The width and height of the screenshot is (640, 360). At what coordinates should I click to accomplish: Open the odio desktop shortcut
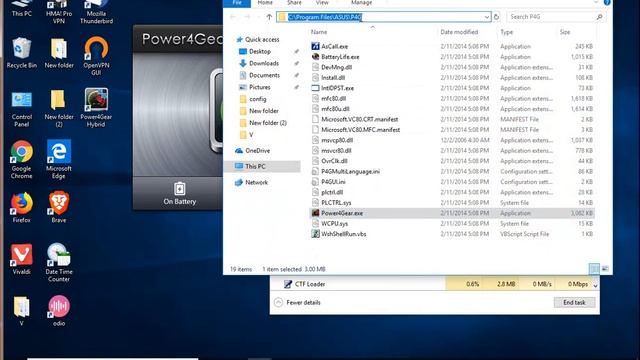coord(59,311)
